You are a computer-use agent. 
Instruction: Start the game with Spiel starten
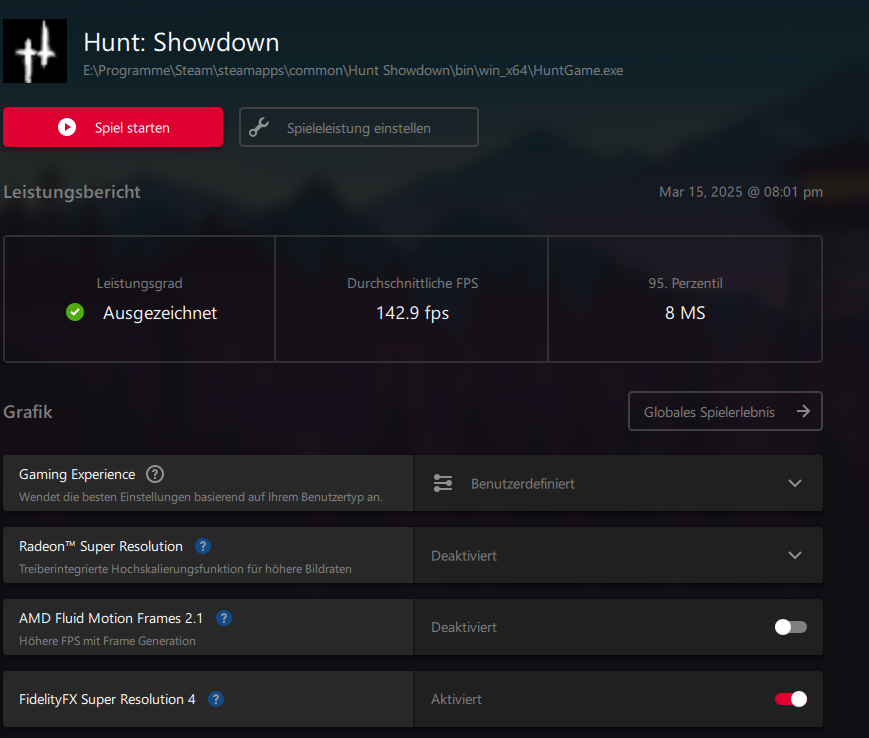click(x=113, y=127)
